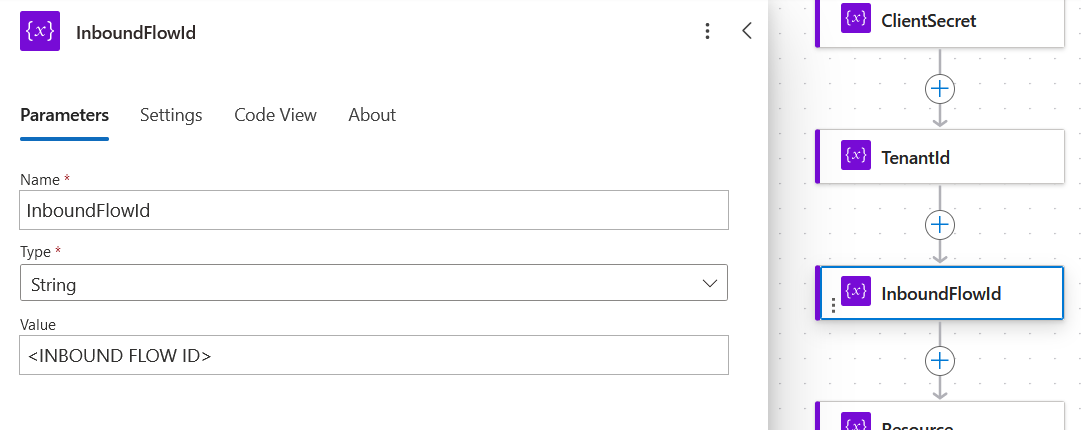Click the InboundFlowId canvas node icon
Screen dimensions: 1081x430
click(x=856, y=292)
